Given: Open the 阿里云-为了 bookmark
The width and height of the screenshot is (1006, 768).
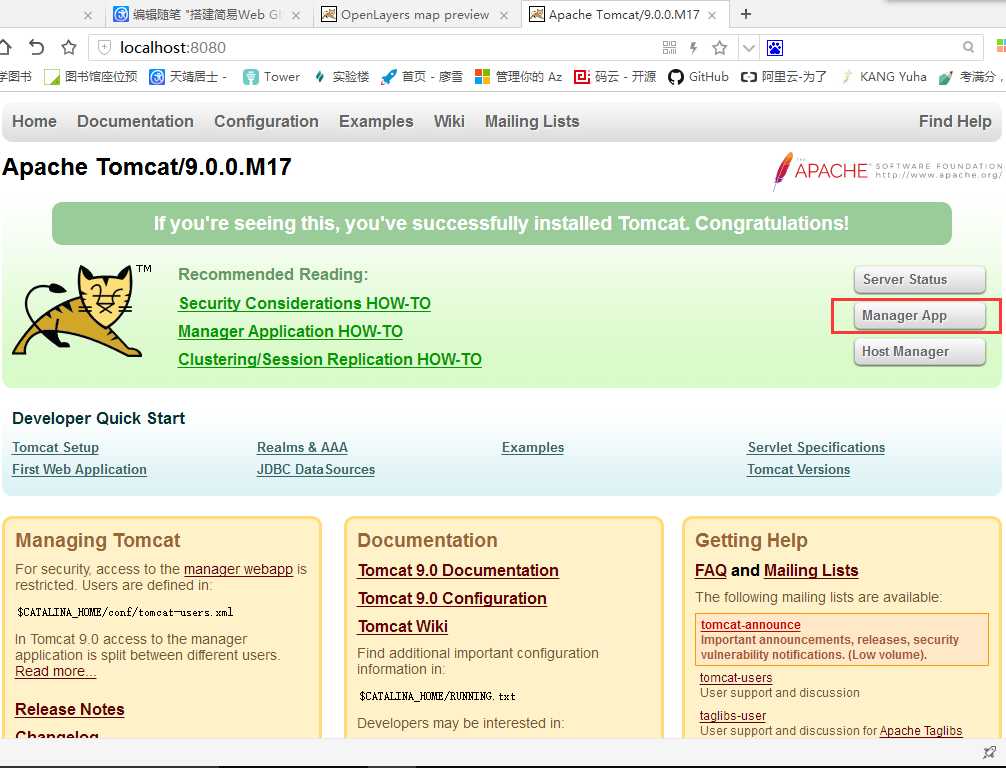Looking at the screenshot, I should point(783,77).
